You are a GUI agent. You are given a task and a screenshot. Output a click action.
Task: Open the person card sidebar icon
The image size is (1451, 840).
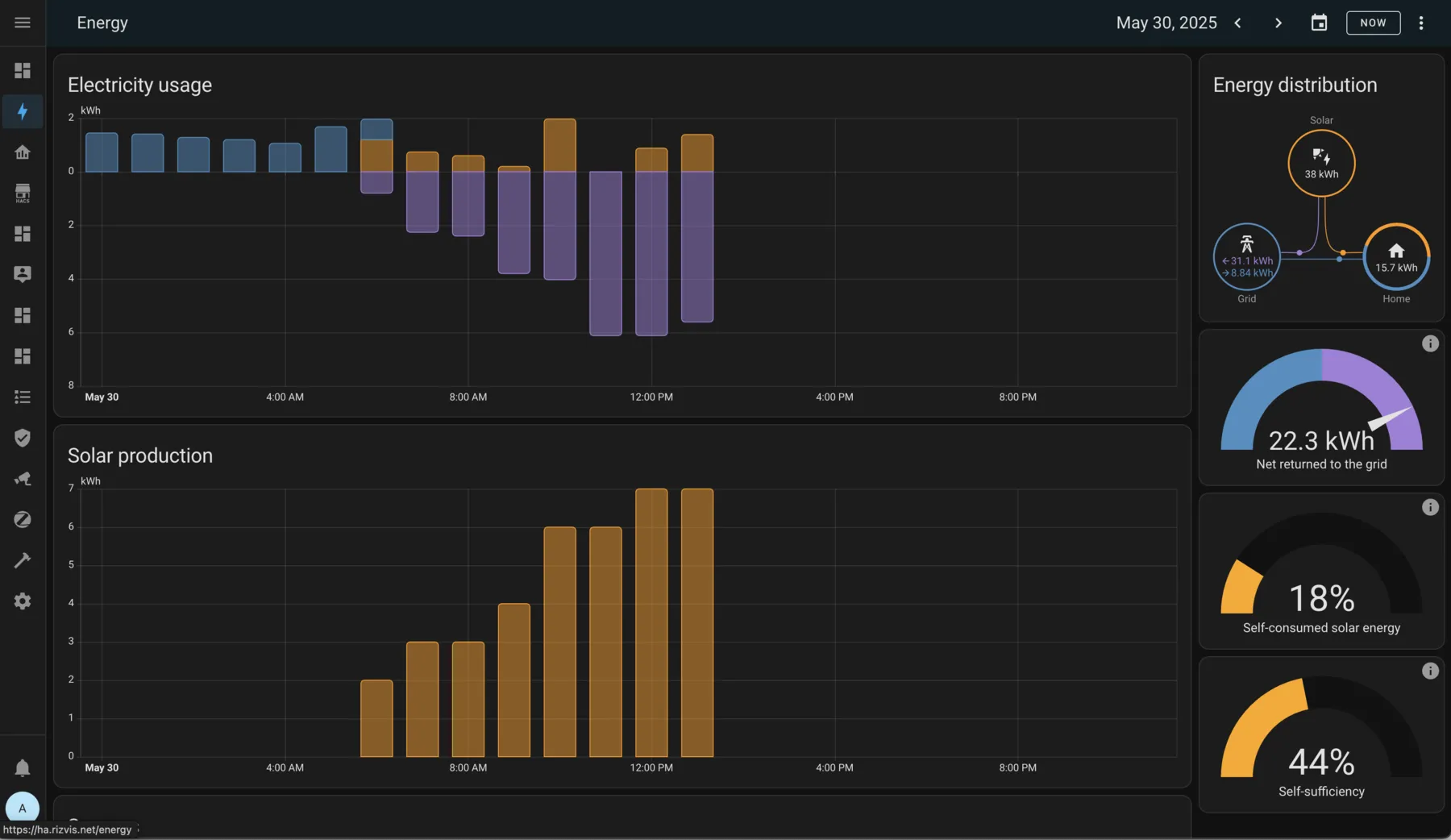[x=23, y=275]
